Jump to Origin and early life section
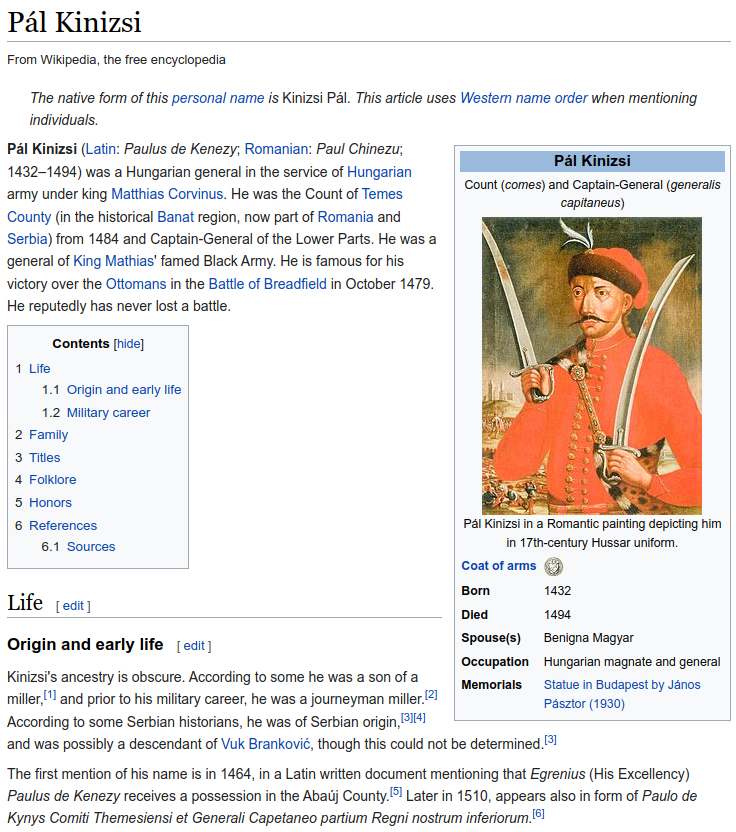The image size is (736, 832). 124,390
